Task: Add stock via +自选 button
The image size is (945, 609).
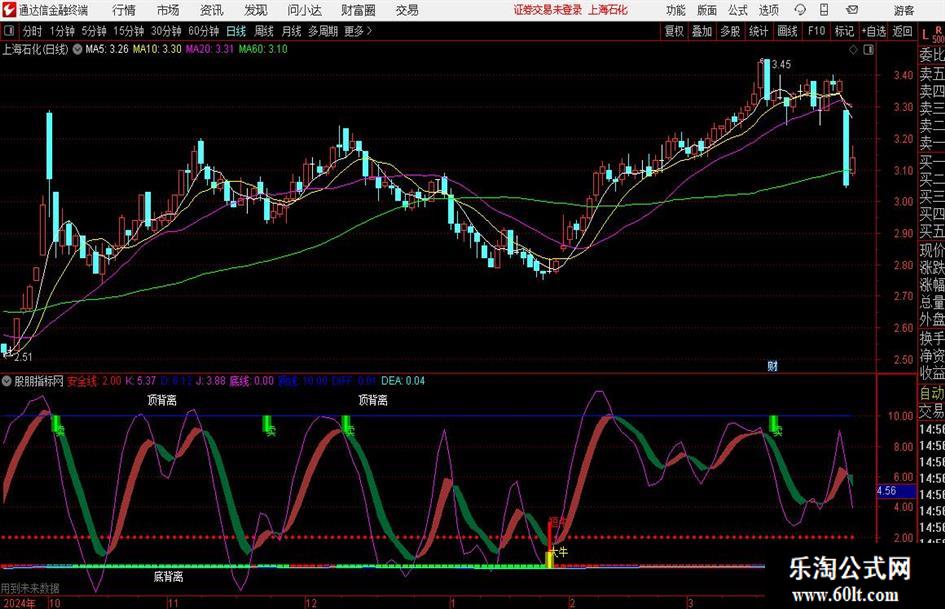Action: tap(873, 31)
